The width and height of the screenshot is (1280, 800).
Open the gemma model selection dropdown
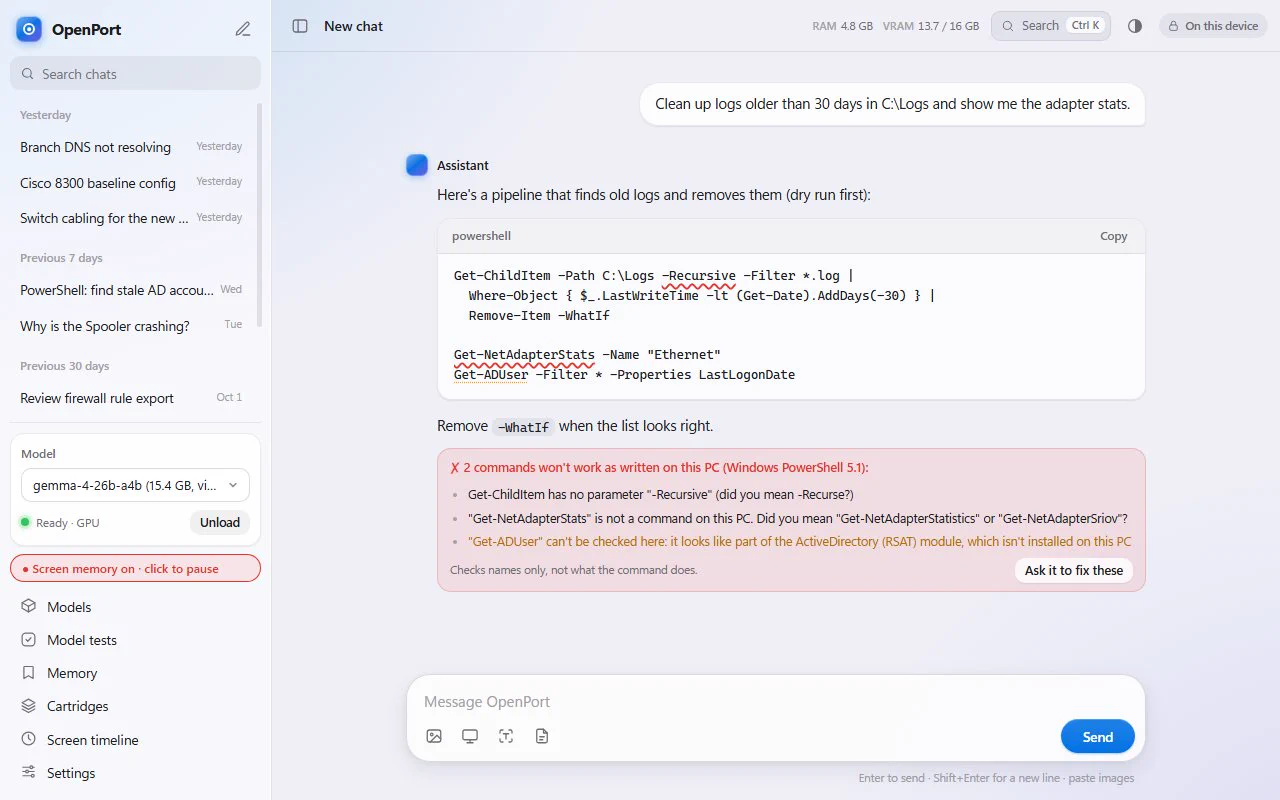pyautogui.click(x=135, y=485)
